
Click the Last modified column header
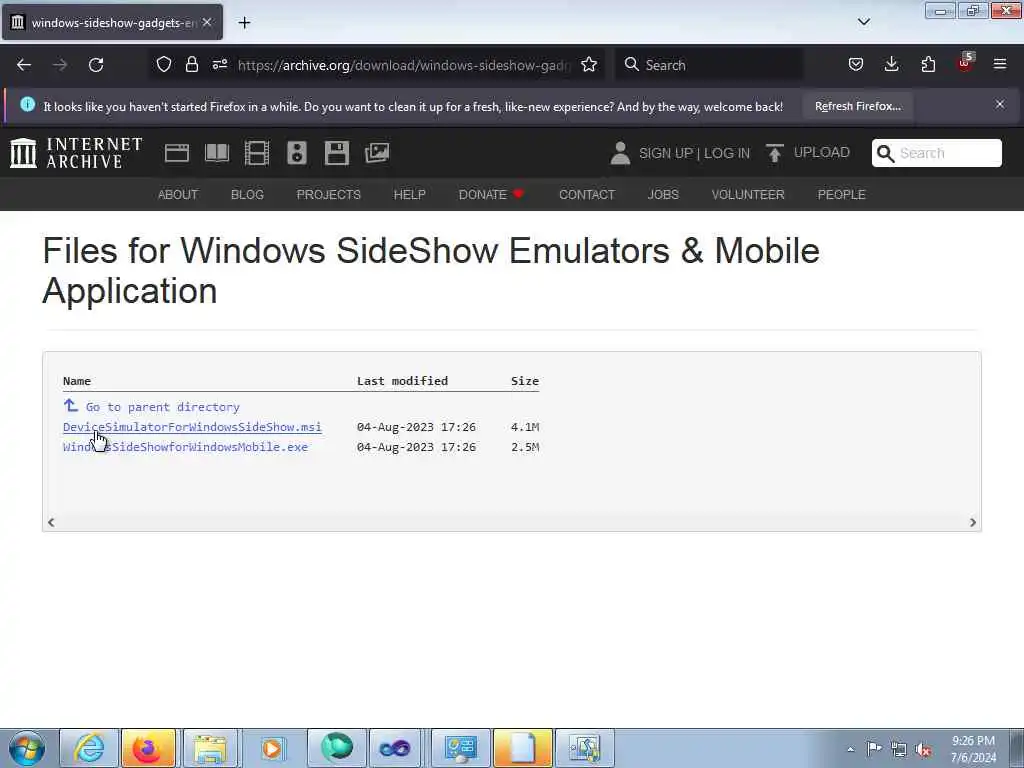402,381
